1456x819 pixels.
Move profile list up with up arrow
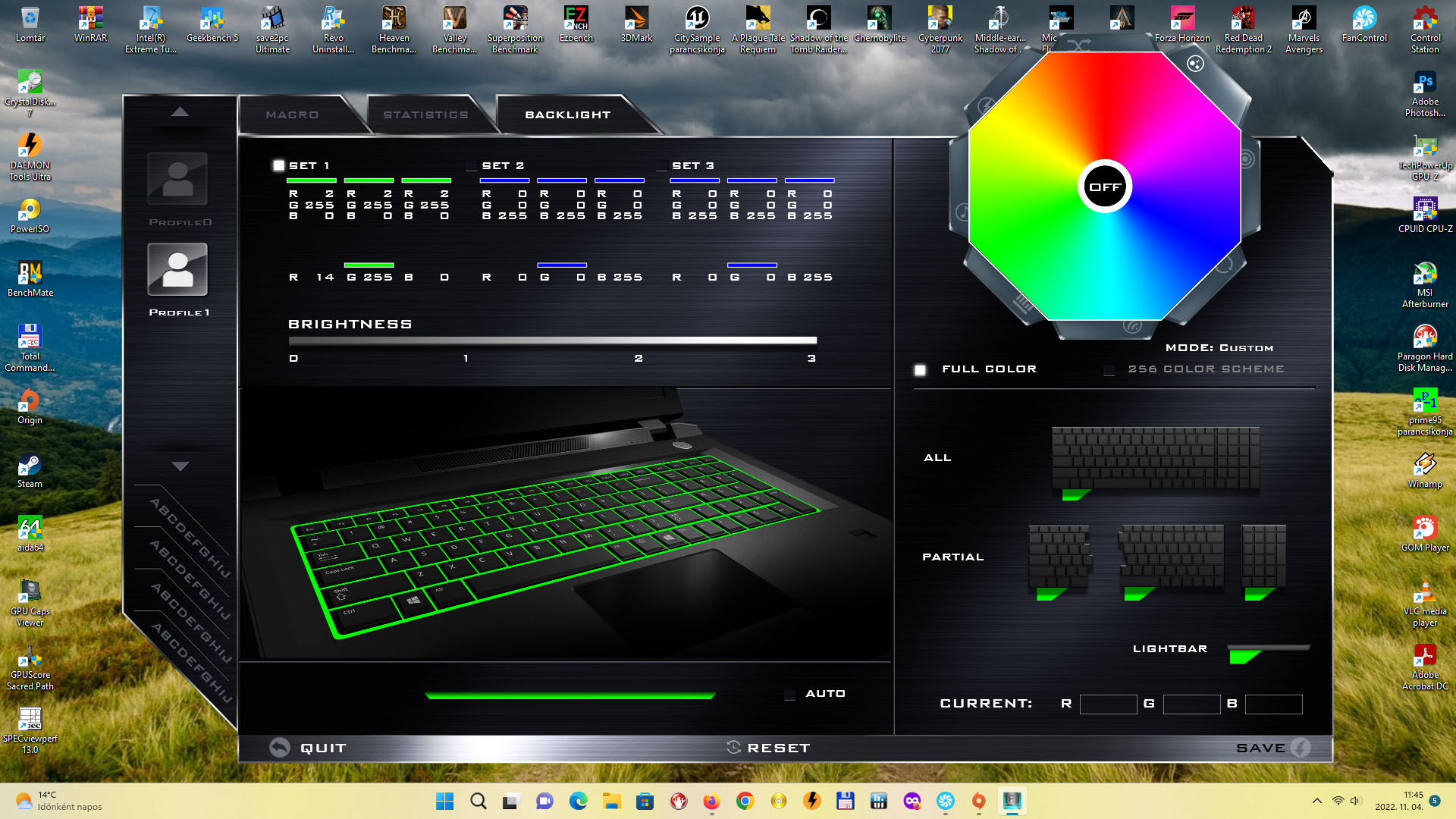pyautogui.click(x=180, y=111)
